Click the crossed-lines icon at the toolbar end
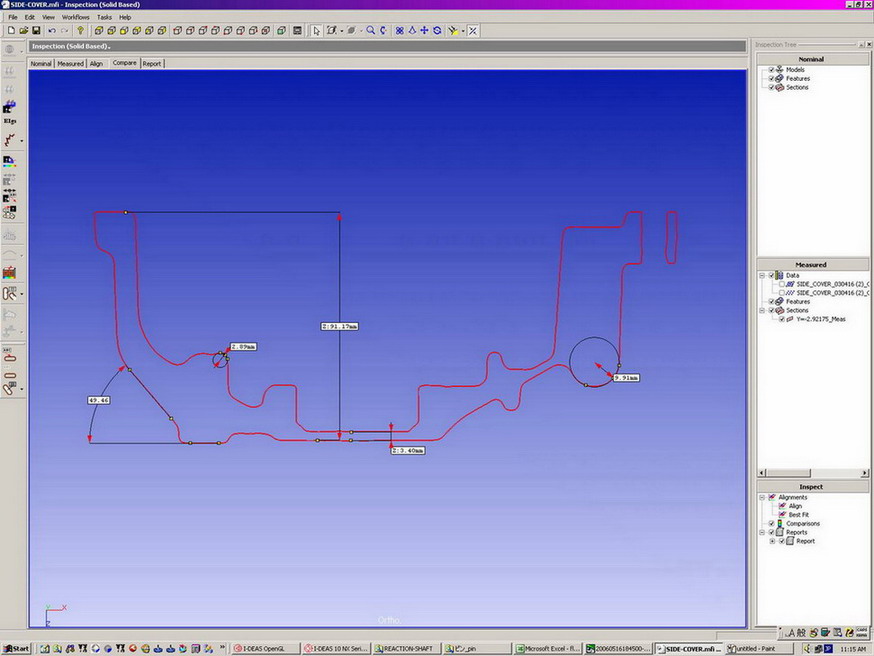874x656 pixels. coord(473,31)
